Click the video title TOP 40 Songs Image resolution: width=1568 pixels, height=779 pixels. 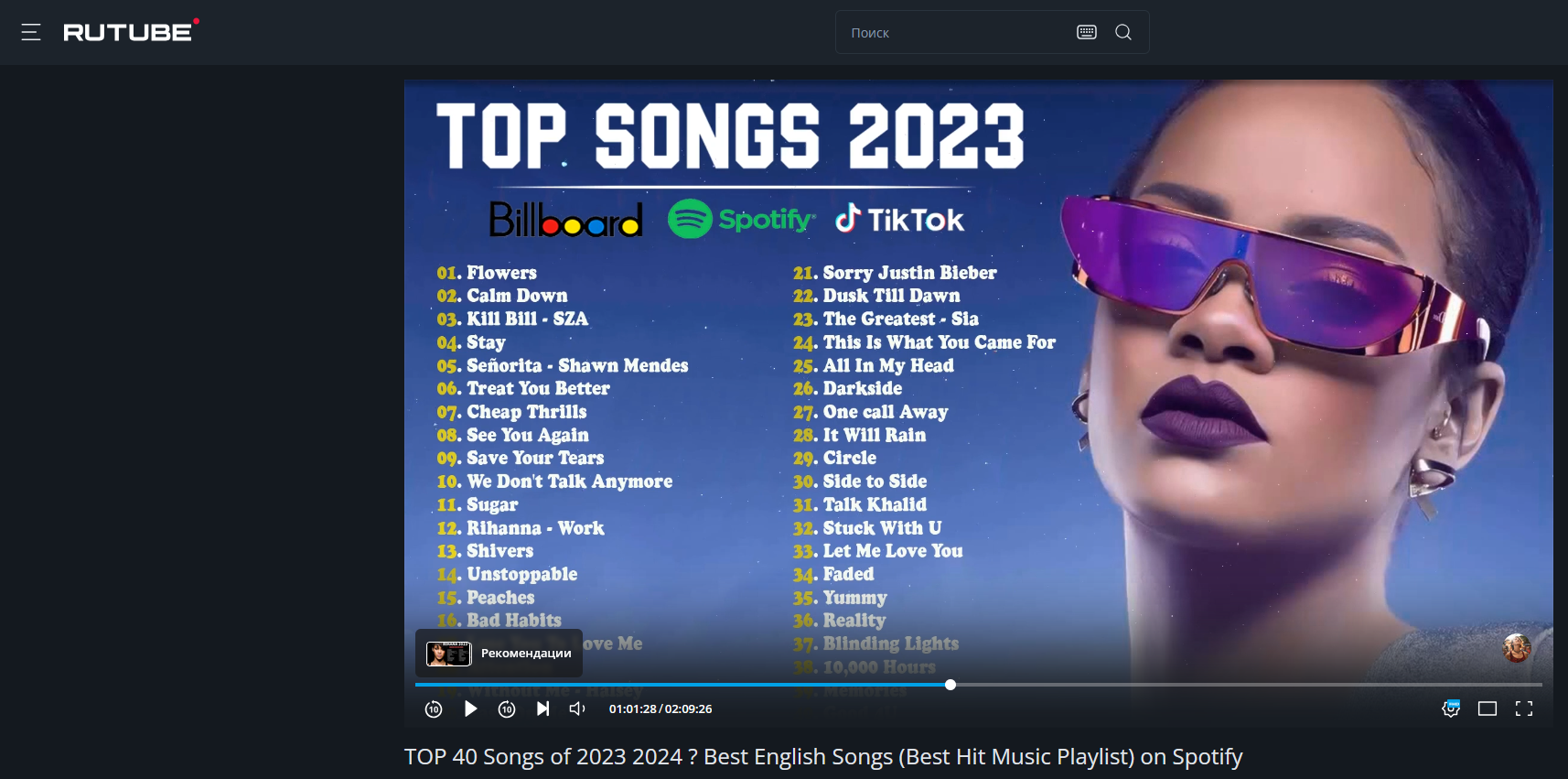822,757
